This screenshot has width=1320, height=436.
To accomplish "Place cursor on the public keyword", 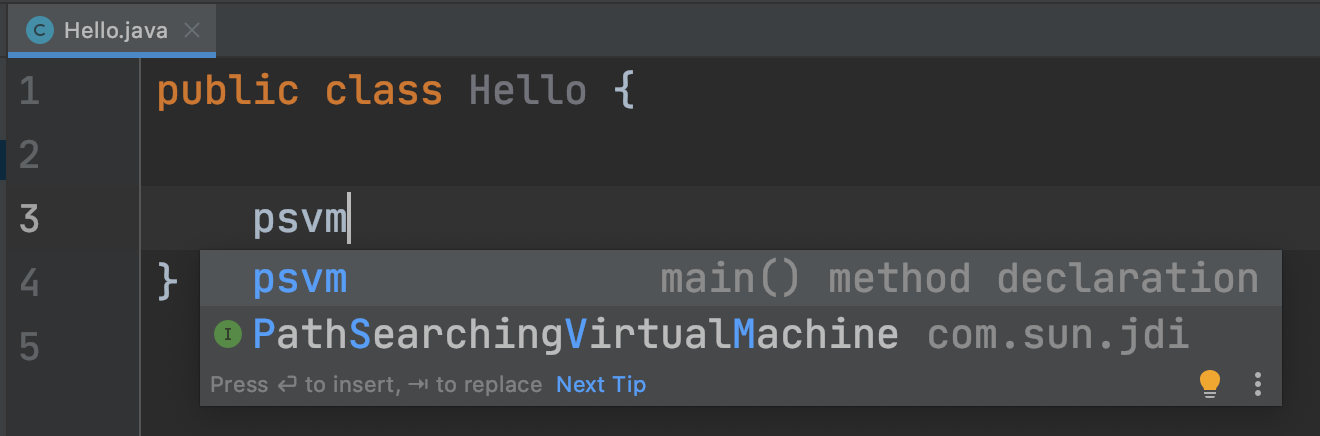I will [228, 92].
